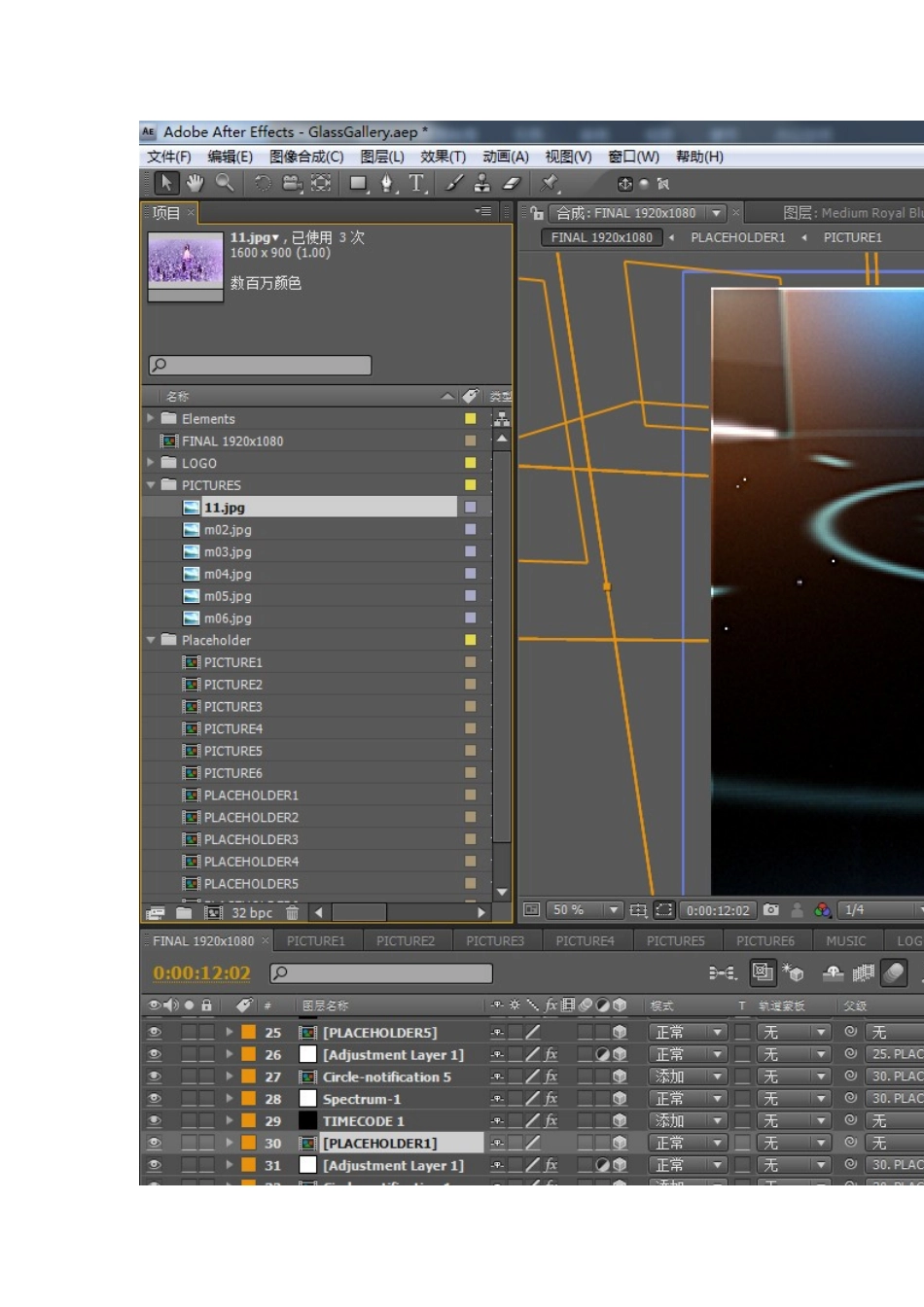Toggle visibility of Spectrum-1 layer
The image size is (924, 1307).
155,1099
